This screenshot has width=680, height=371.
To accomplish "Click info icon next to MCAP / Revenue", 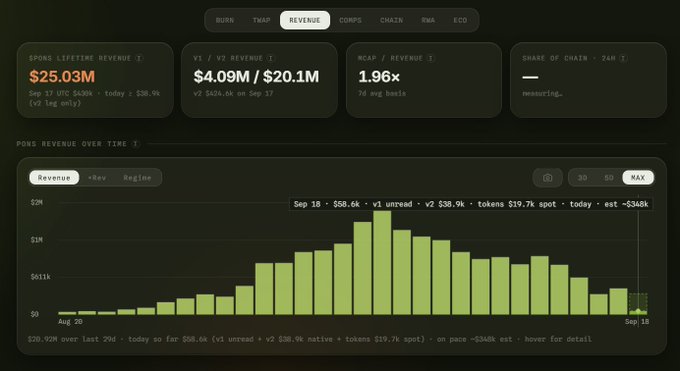I will [431, 58].
